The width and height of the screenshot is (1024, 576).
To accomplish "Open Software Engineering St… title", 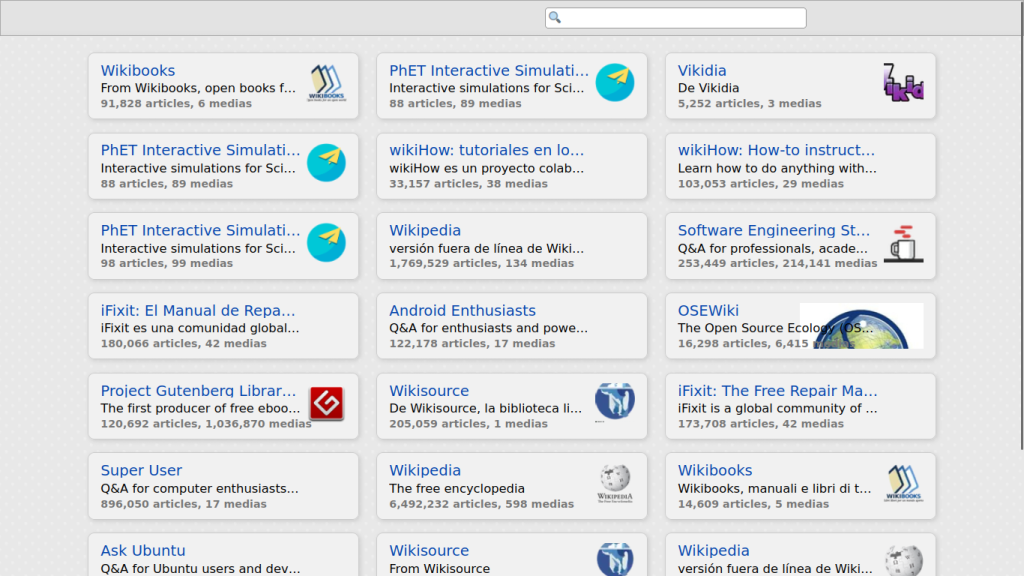I will click(774, 231).
